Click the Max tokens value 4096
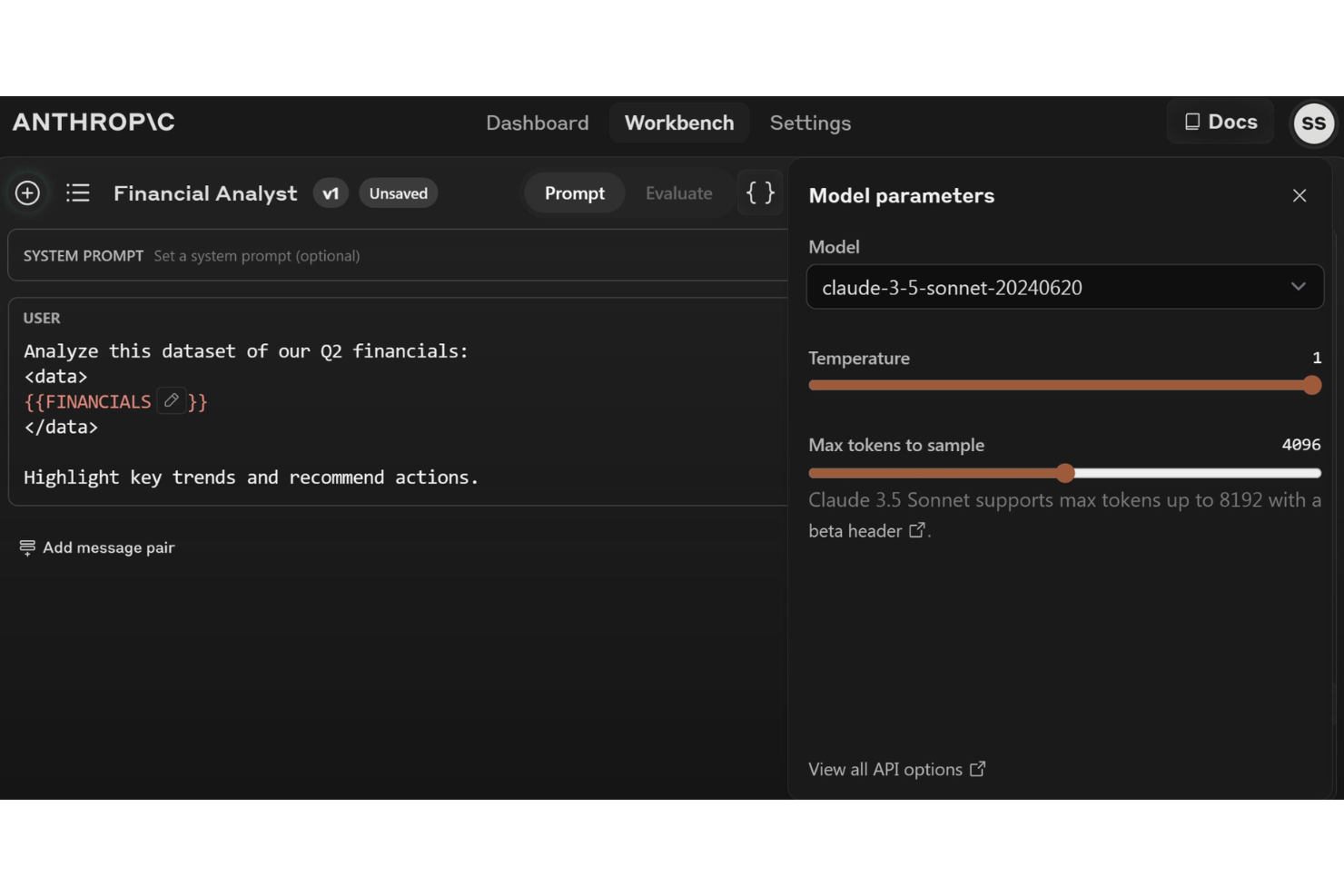Screen dimensions: 1344x896 (x=1300, y=444)
